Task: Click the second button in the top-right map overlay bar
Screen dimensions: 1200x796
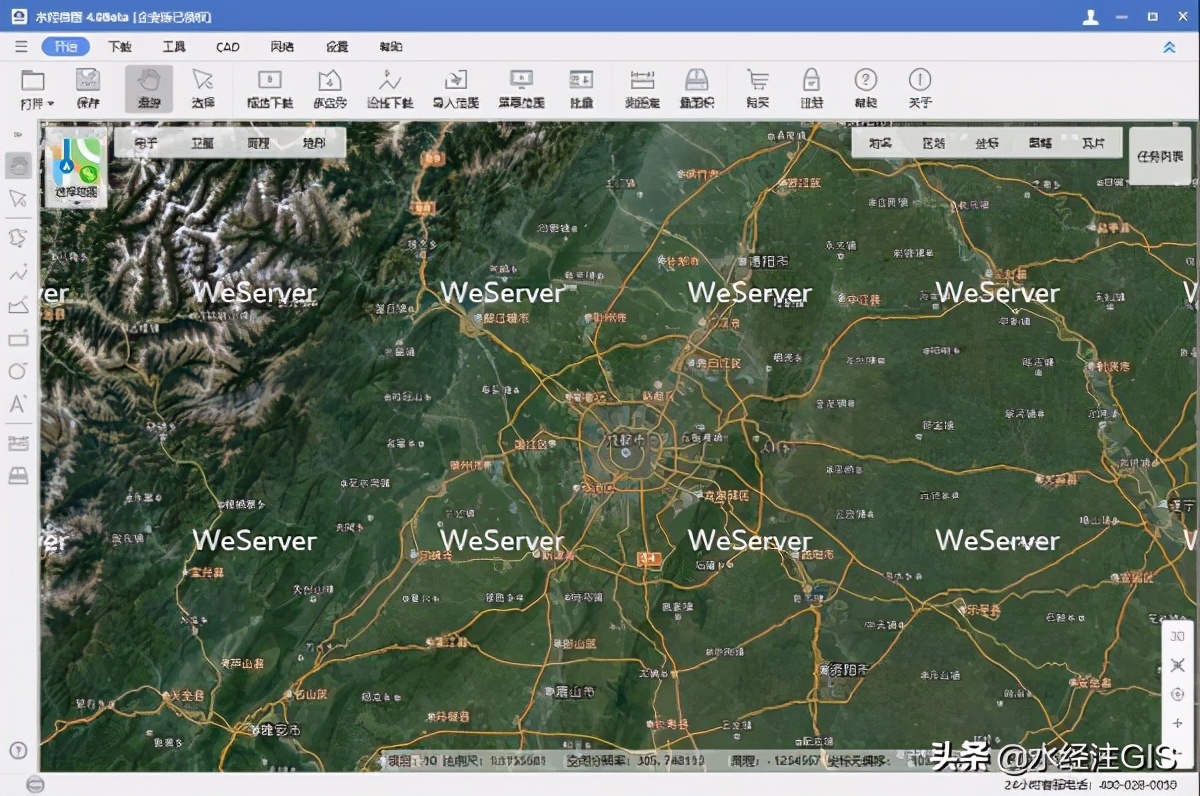Action: pos(933,143)
